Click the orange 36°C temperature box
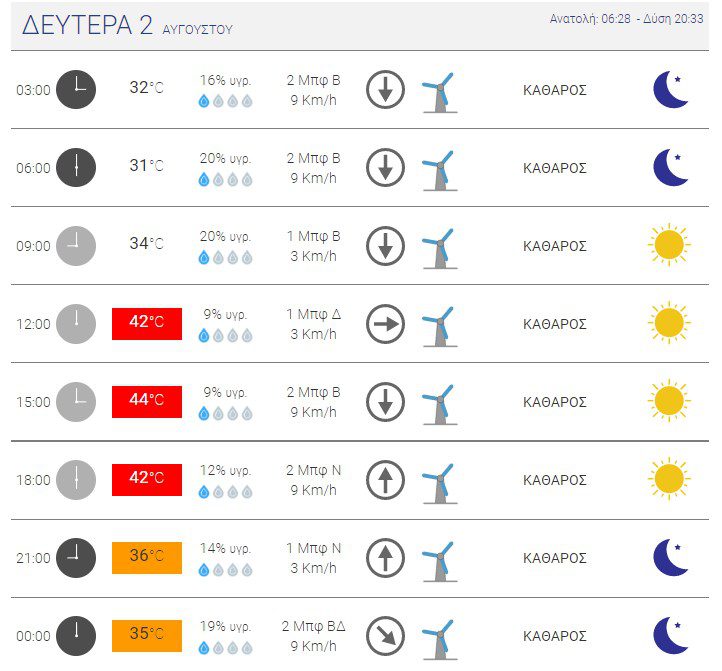 [x=147, y=558]
